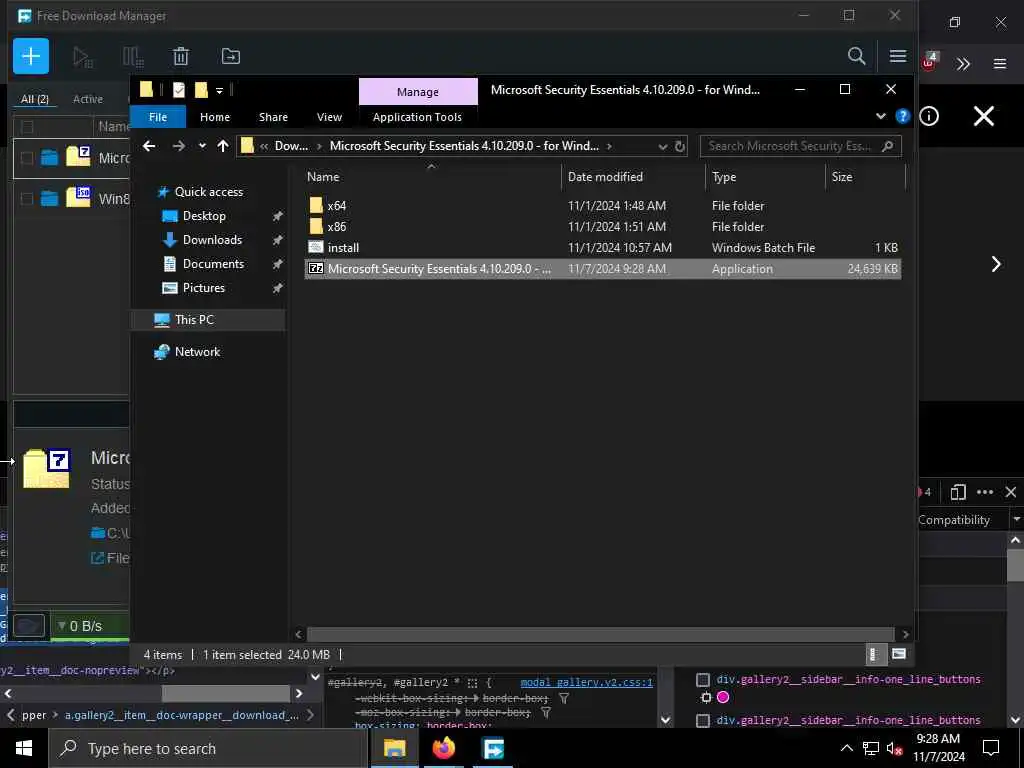Screen dimensions: 1024x768
Task: Select the Application Tools tab
Action: 417,117
